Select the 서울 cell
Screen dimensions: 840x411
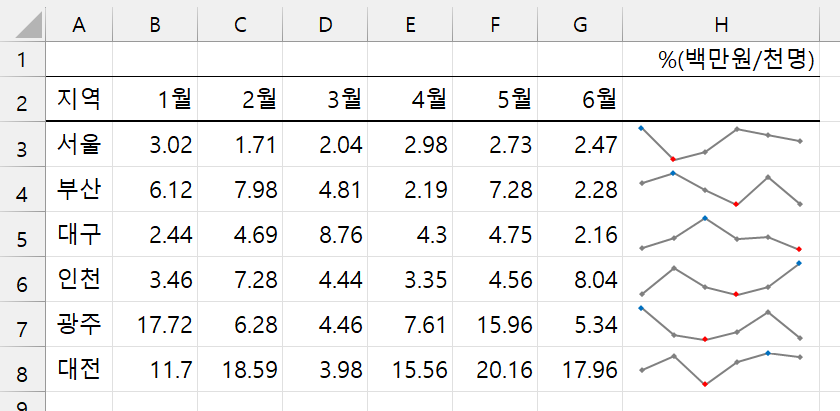point(79,145)
